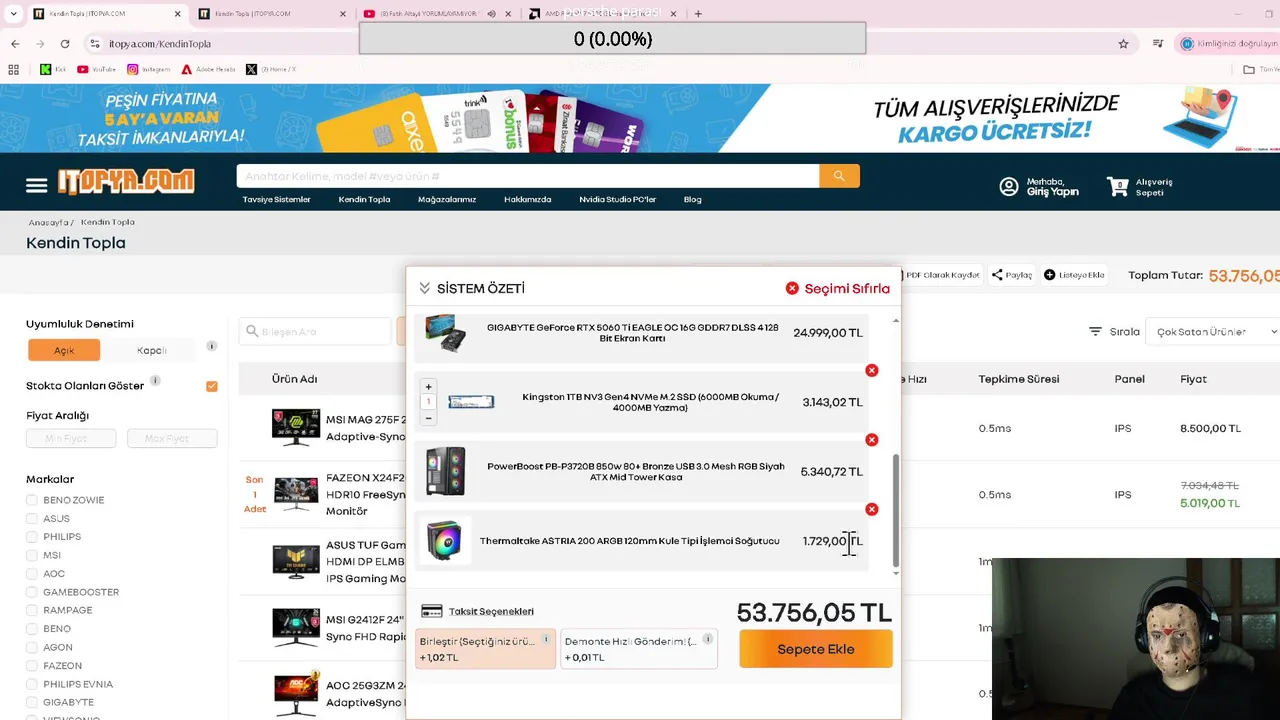Open the Nvidia Studio PC'ler menu item
Screen dimensions: 1280x720
click(618, 199)
